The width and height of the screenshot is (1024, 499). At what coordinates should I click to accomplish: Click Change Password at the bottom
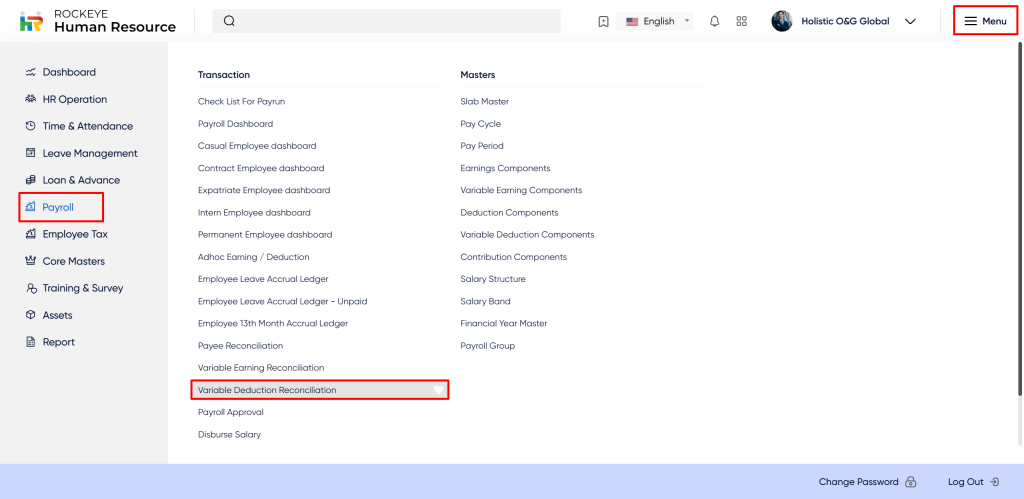[858, 482]
